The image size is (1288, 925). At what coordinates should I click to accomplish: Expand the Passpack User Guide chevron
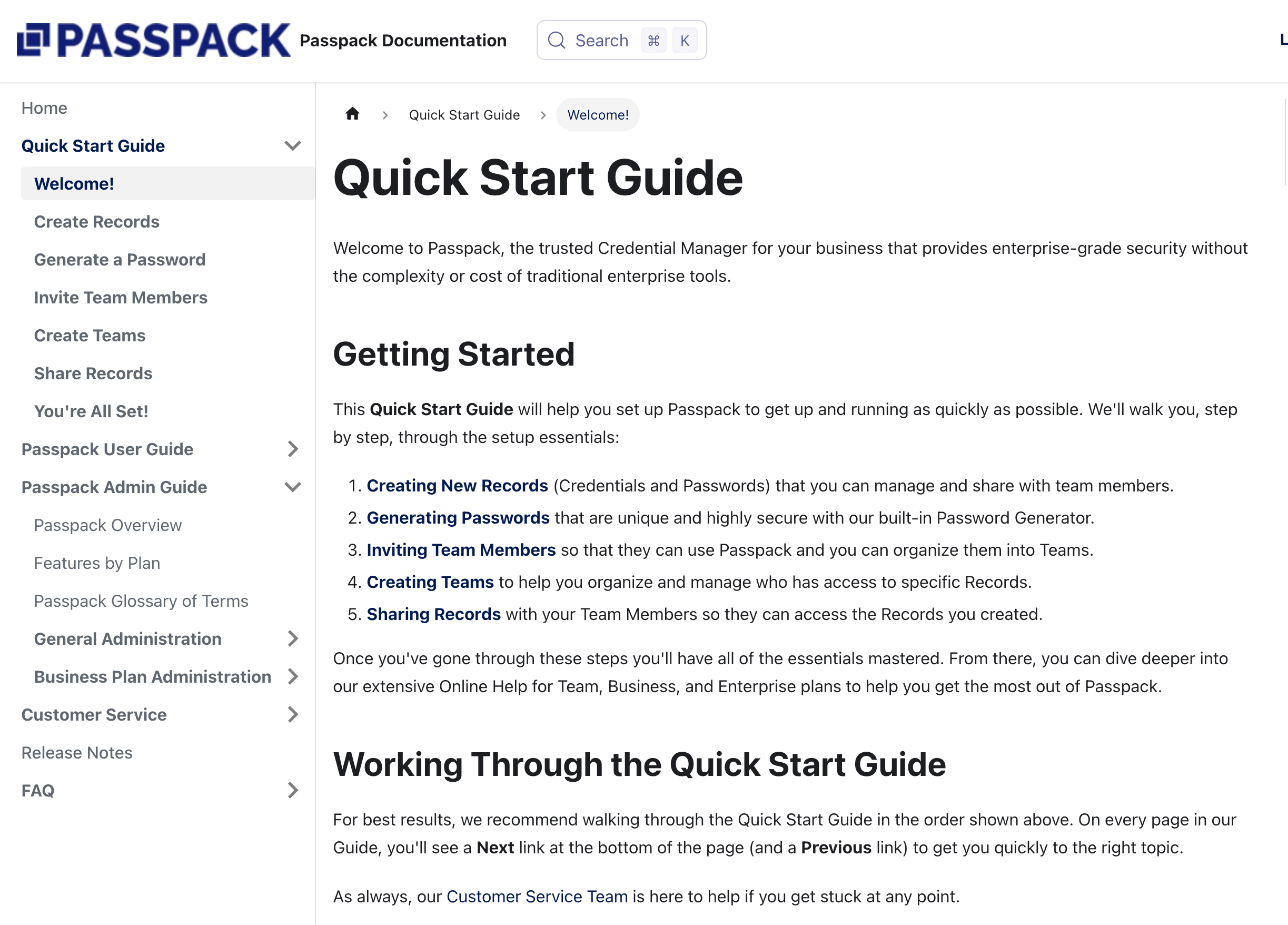tap(292, 449)
